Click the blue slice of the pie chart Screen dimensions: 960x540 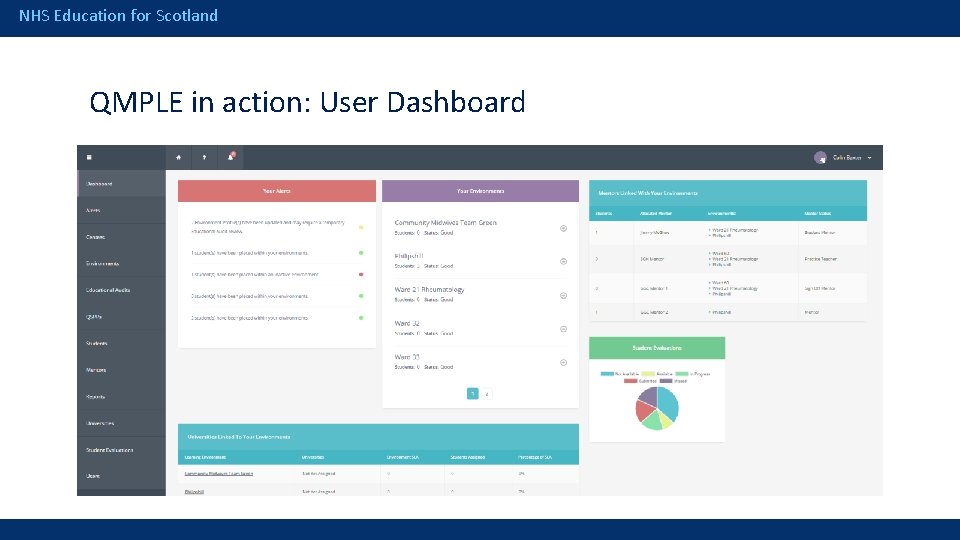coord(668,403)
